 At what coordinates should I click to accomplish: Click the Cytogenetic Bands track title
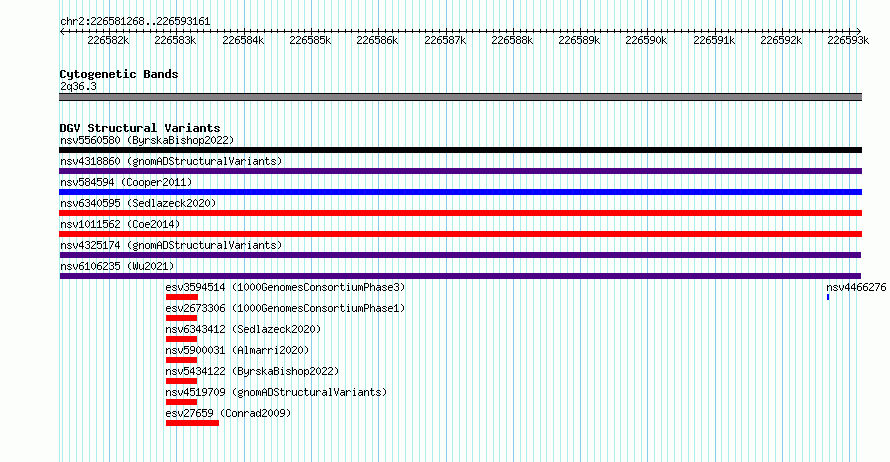[x=119, y=74]
